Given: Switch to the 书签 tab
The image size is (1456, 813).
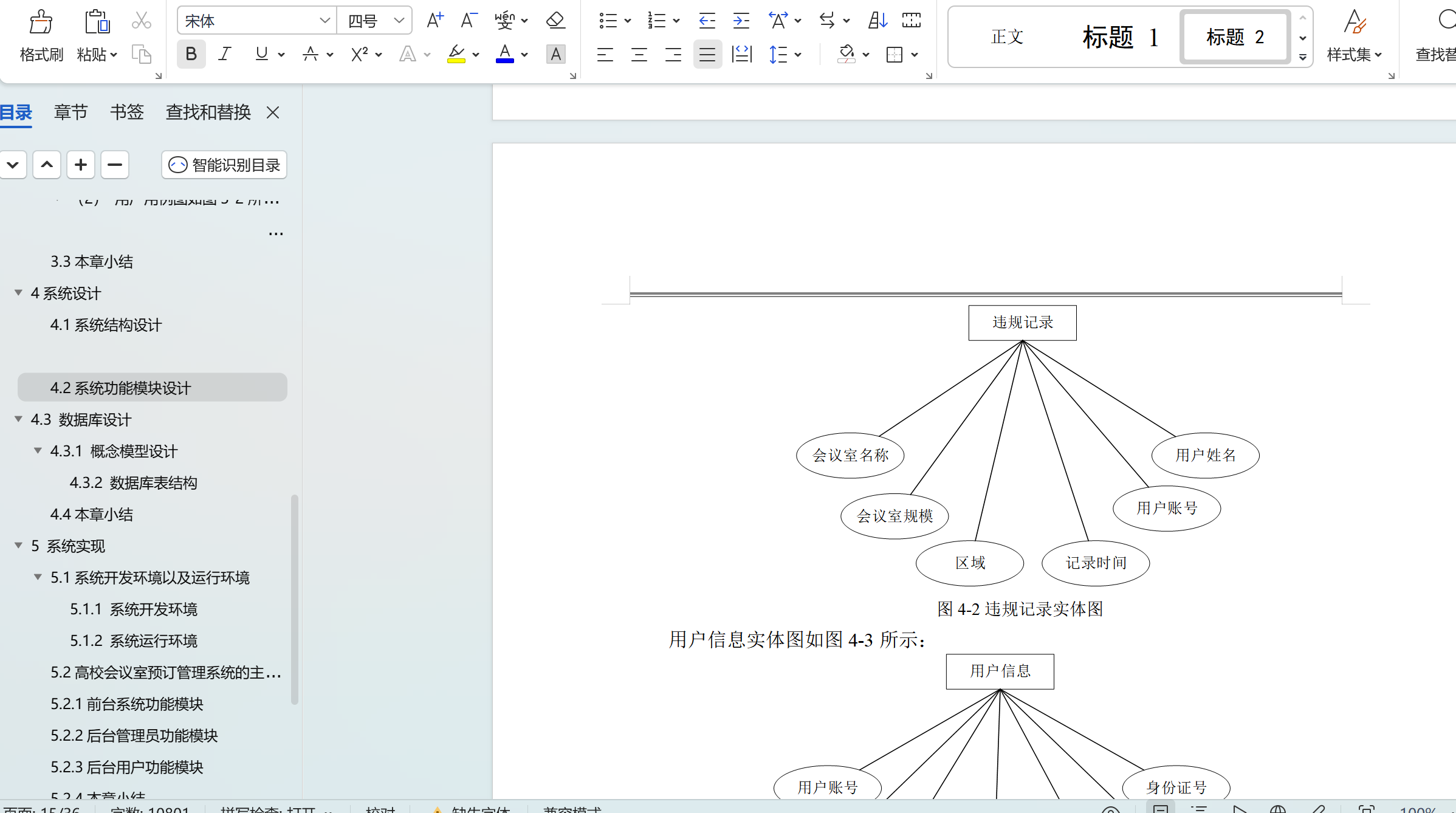Looking at the screenshot, I should (126, 112).
